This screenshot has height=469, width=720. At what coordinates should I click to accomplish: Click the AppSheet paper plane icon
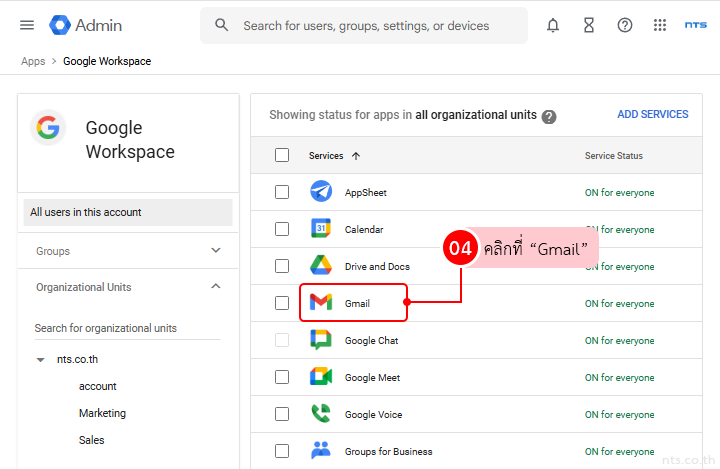tap(321, 192)
